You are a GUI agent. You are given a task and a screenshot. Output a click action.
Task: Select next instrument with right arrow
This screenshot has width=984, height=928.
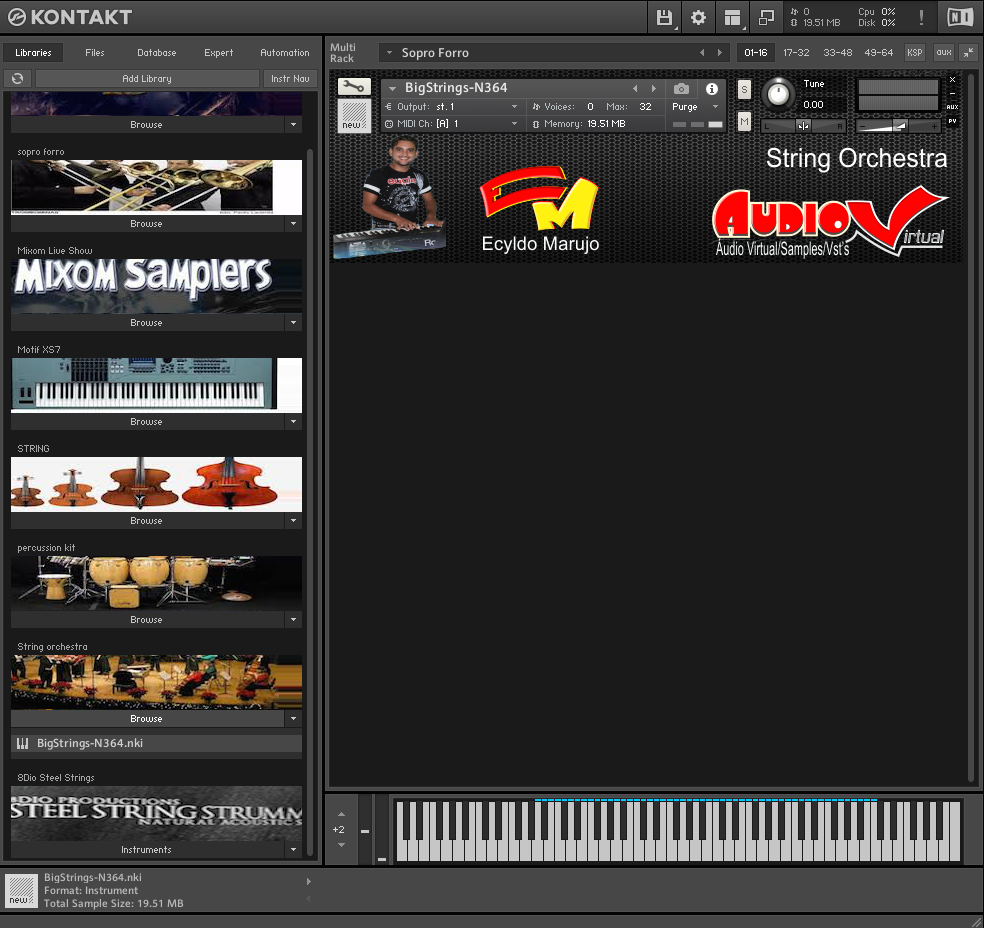tap(654, 88)
